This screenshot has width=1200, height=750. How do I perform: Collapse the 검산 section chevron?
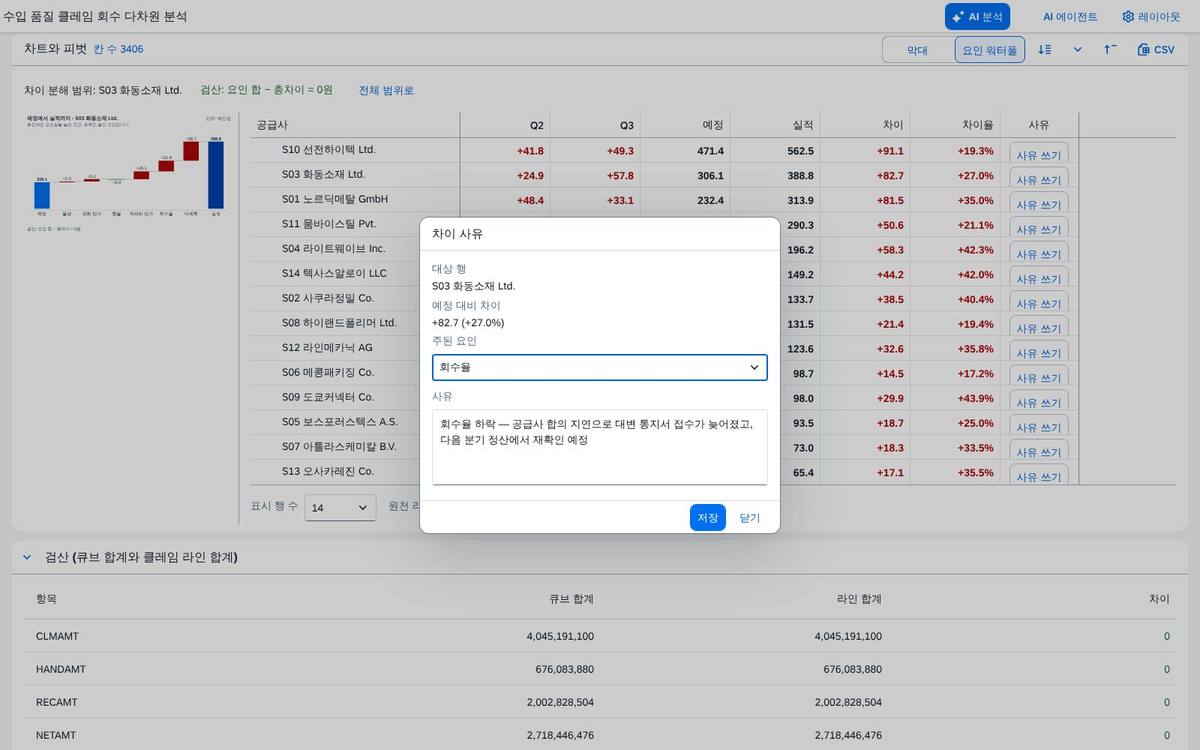coord(27,557)
